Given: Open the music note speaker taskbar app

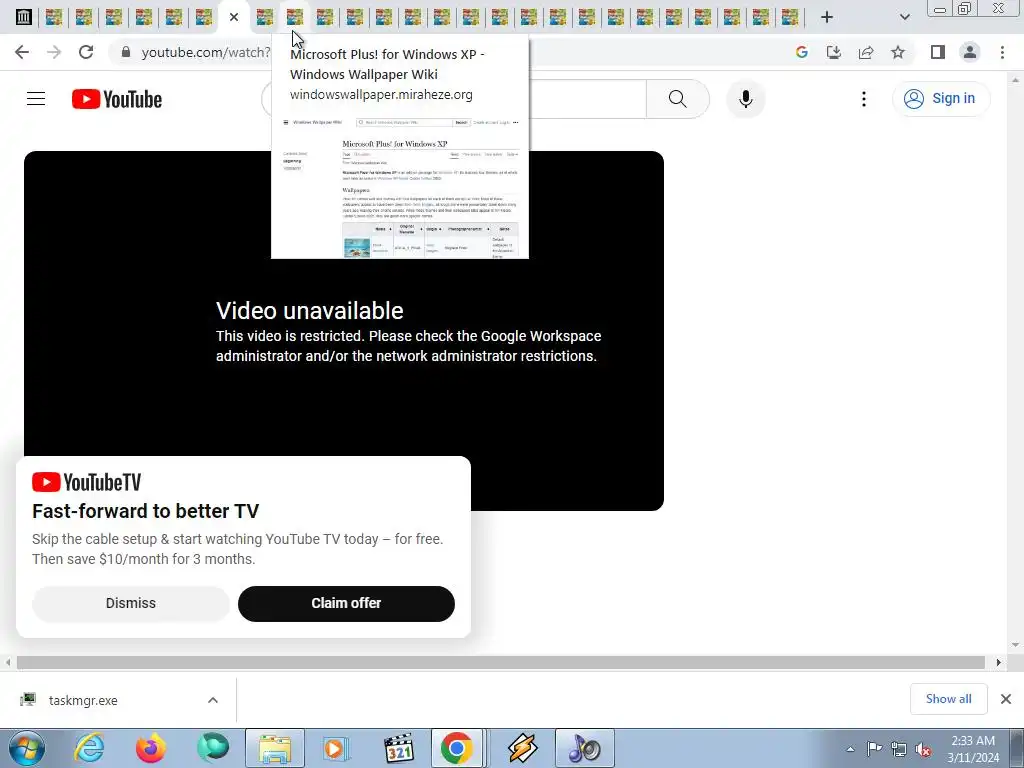Looking at the screenshot, I should (584, 748).
